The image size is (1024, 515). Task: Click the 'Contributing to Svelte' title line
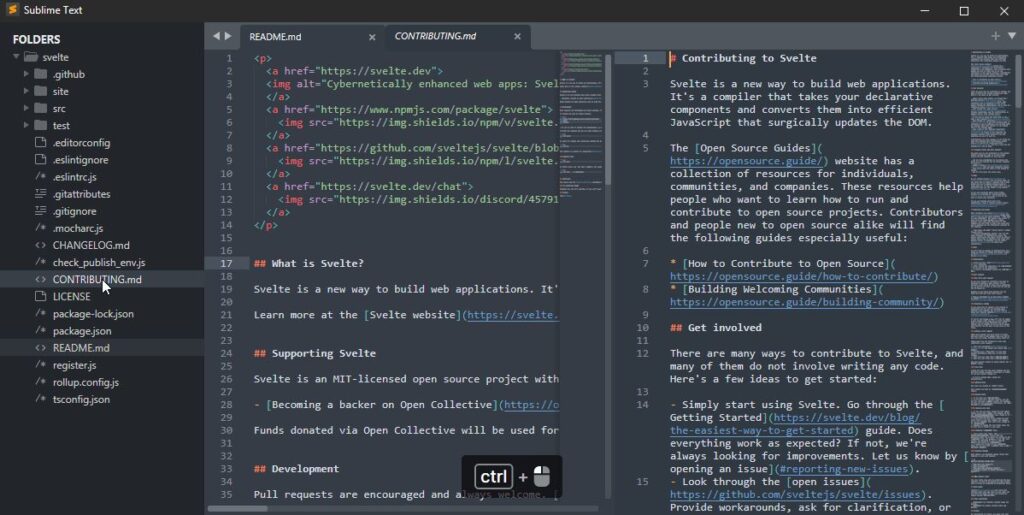(x=743, y=58)
